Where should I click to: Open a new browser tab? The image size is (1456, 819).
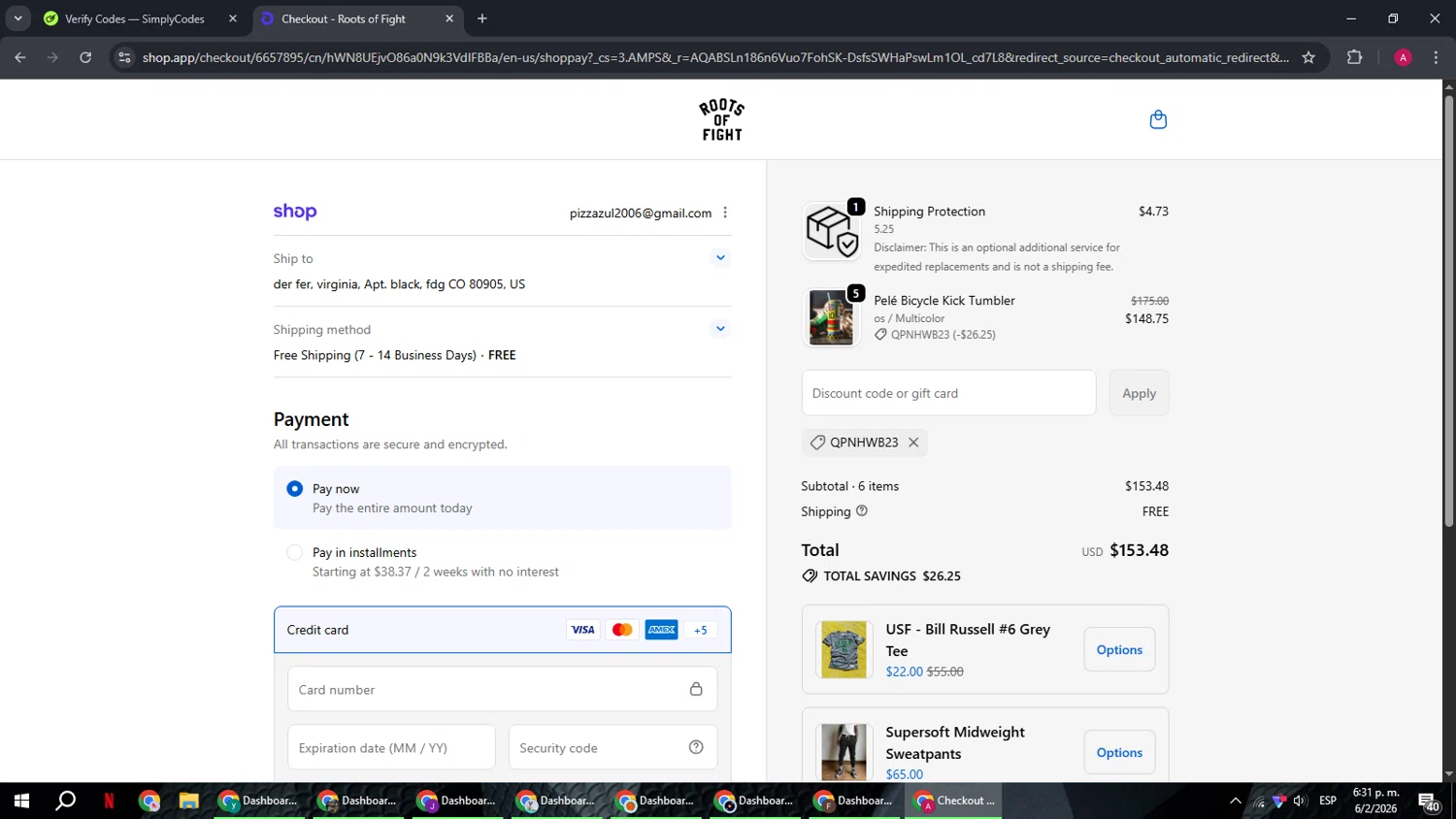click(482, 18)
